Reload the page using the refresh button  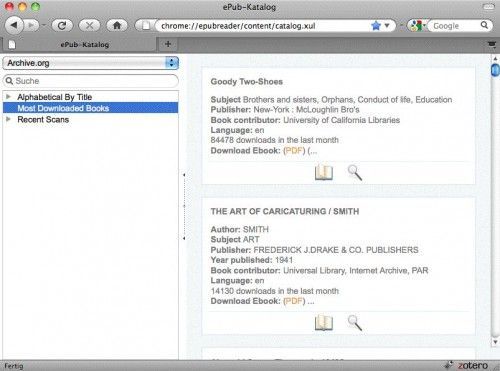[x=62, y=25]
